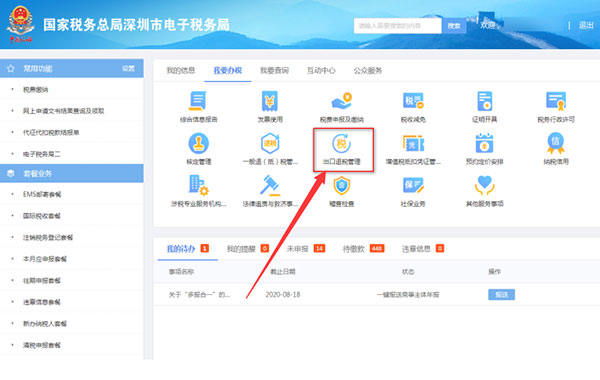This screenshot has width=600, height=380.
Task: Open 电子税务局二 sidebar link
Action: (42, 154)
